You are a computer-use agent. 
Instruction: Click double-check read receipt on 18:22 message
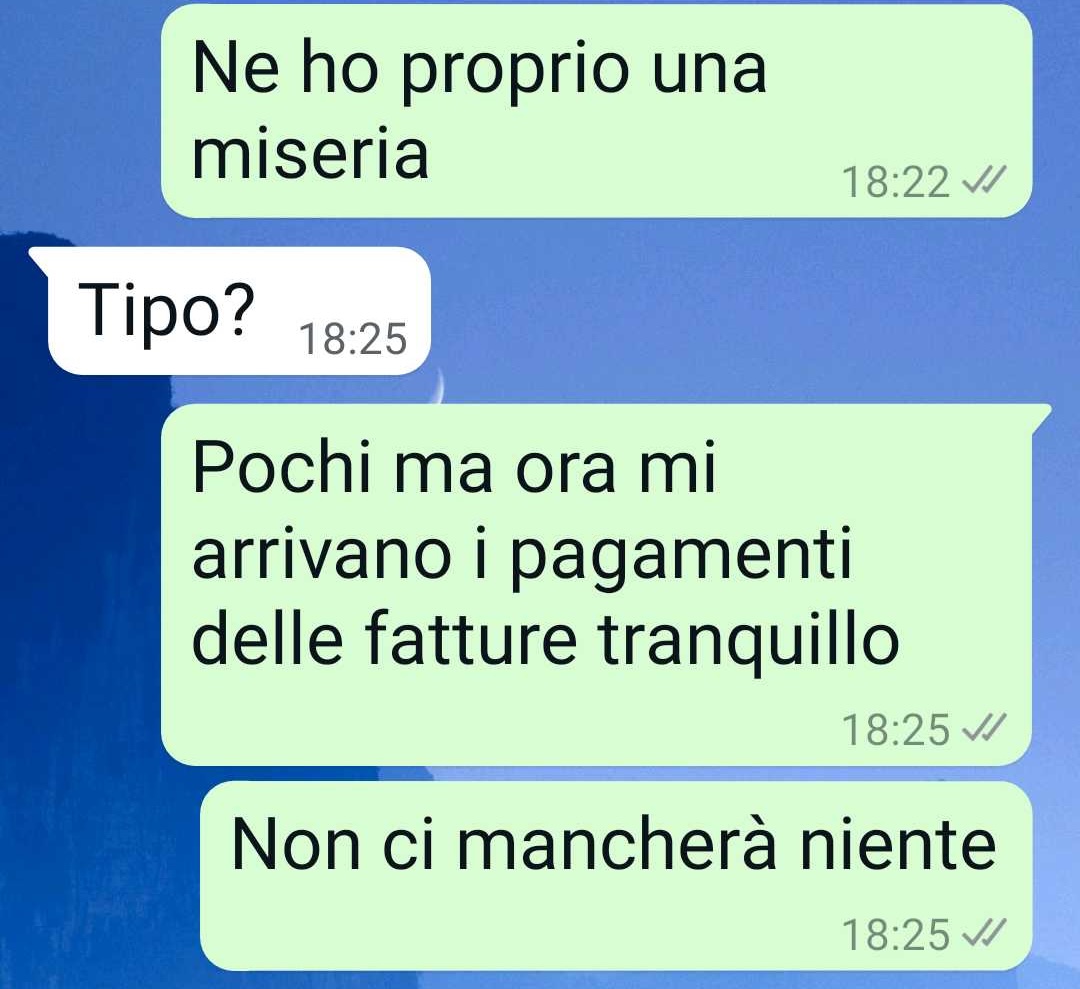click(x=984, y=180)
